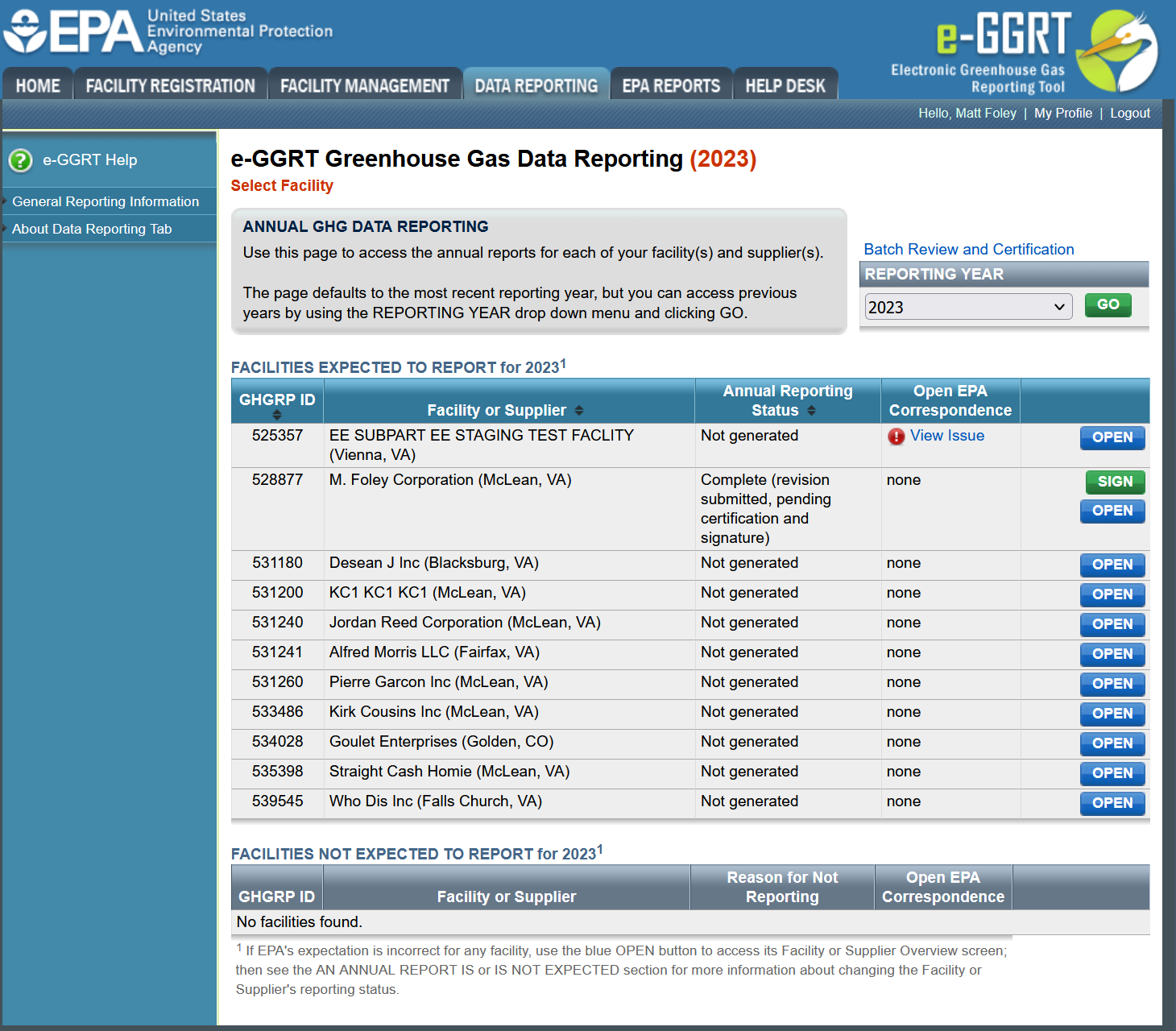The width and height of the screenshot is (1176, 1031).
Task: Click the Goulet Enterprises (Golden, CO) name
Action: click(441, 742)
